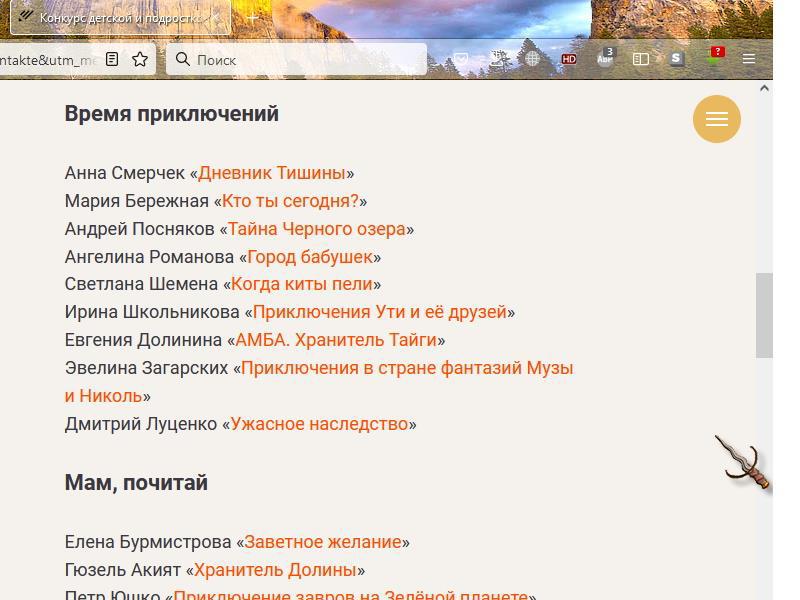The height and width of the screenshot is (600, 800).
Task: Click author name Андрей Посняков
Action: coord(139,229)
